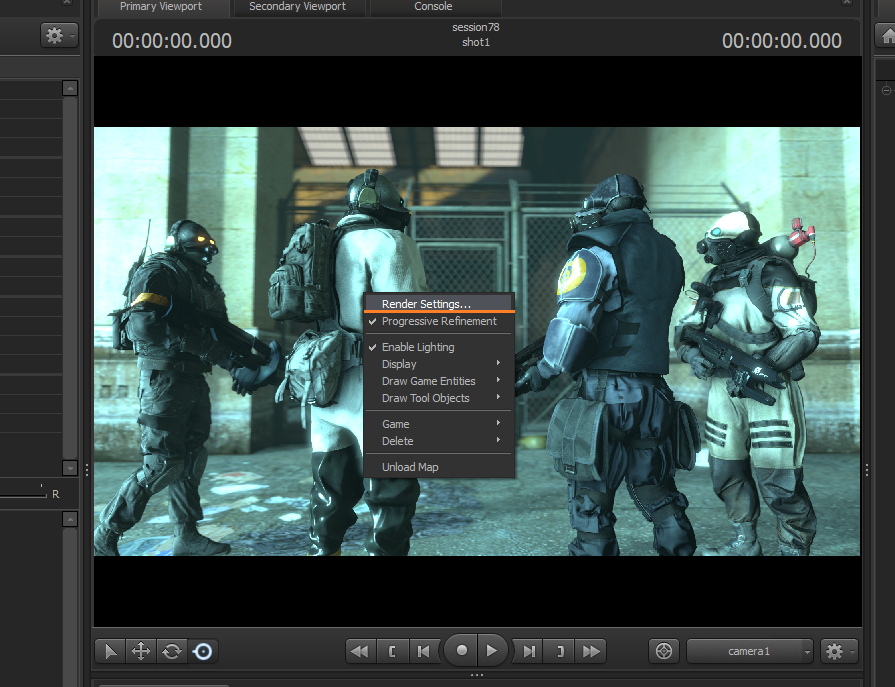Toggle Progressive Refinement option

[x=438, y=321]
